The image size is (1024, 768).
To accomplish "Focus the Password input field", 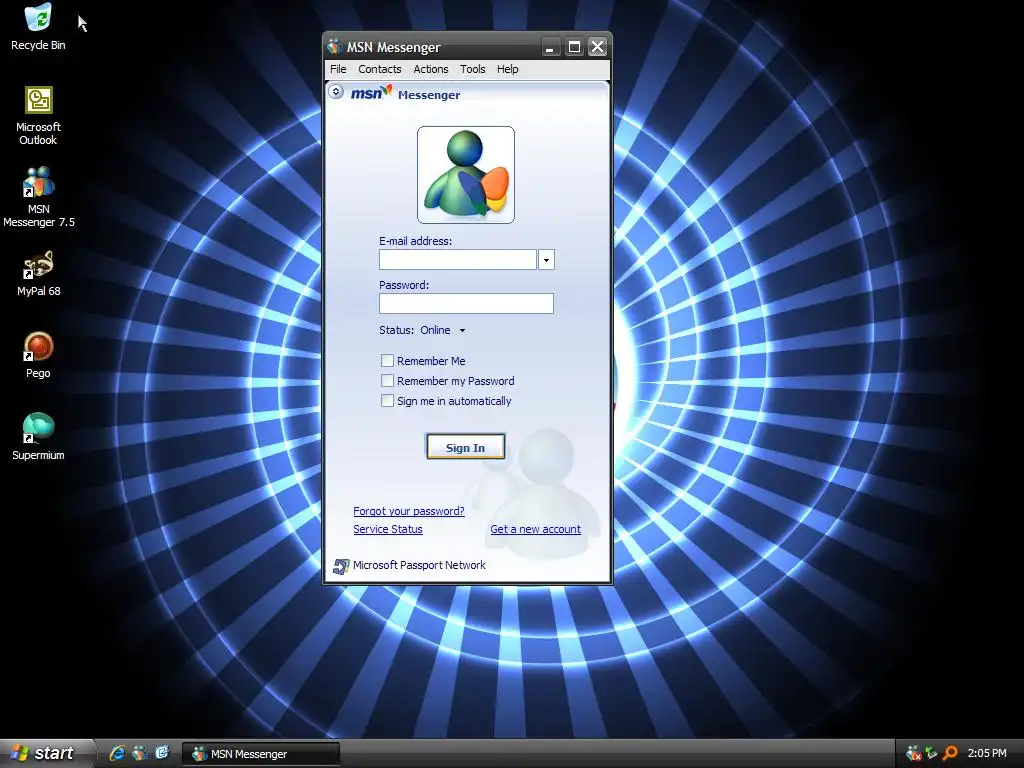I will pyautogui.click(x=466, y=304).
